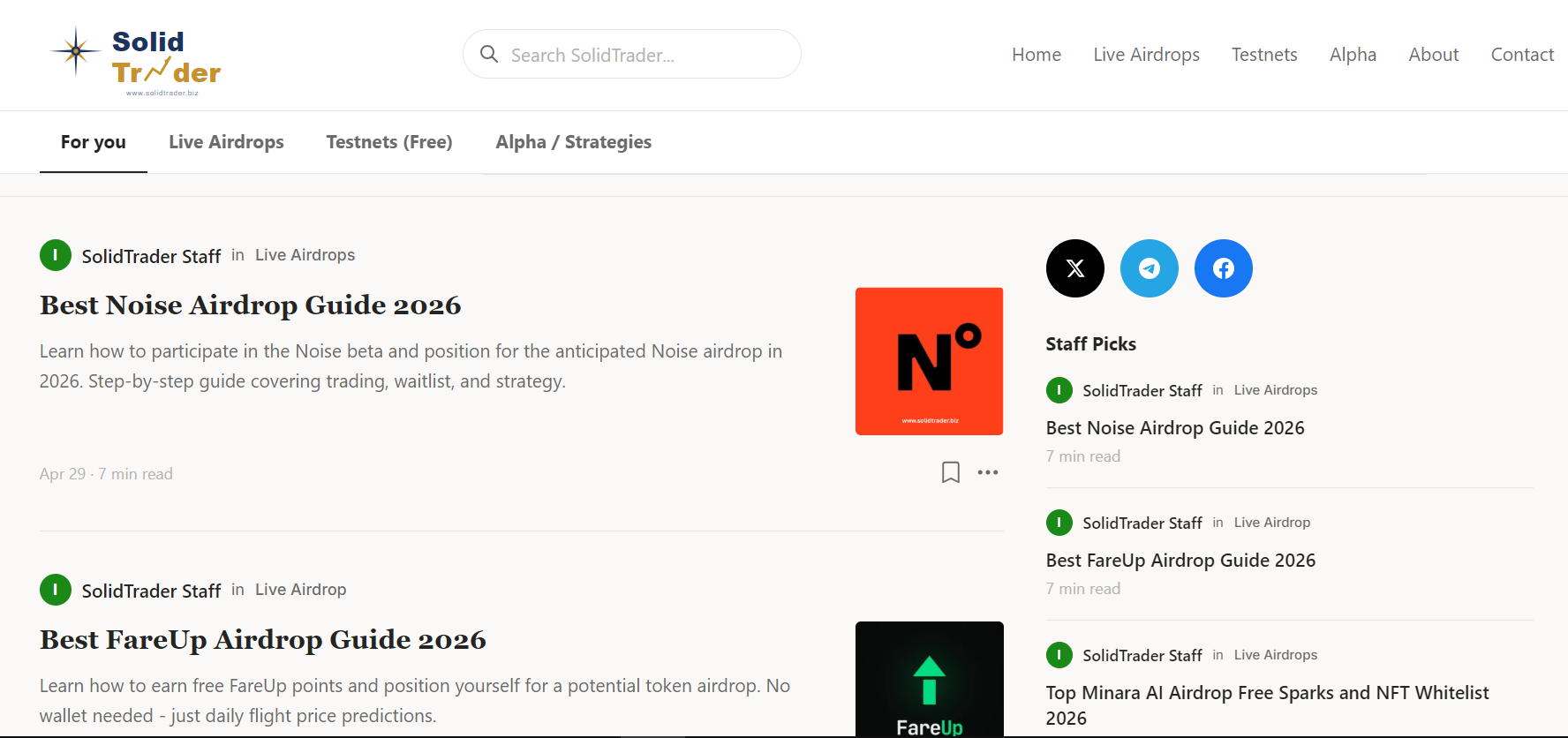Image resolution: width=1568 pixels, height=738 pixels.
Task: Click SolidTrader Staff author in Staff Picks Noise item
Action: (x=1142, y=391)
